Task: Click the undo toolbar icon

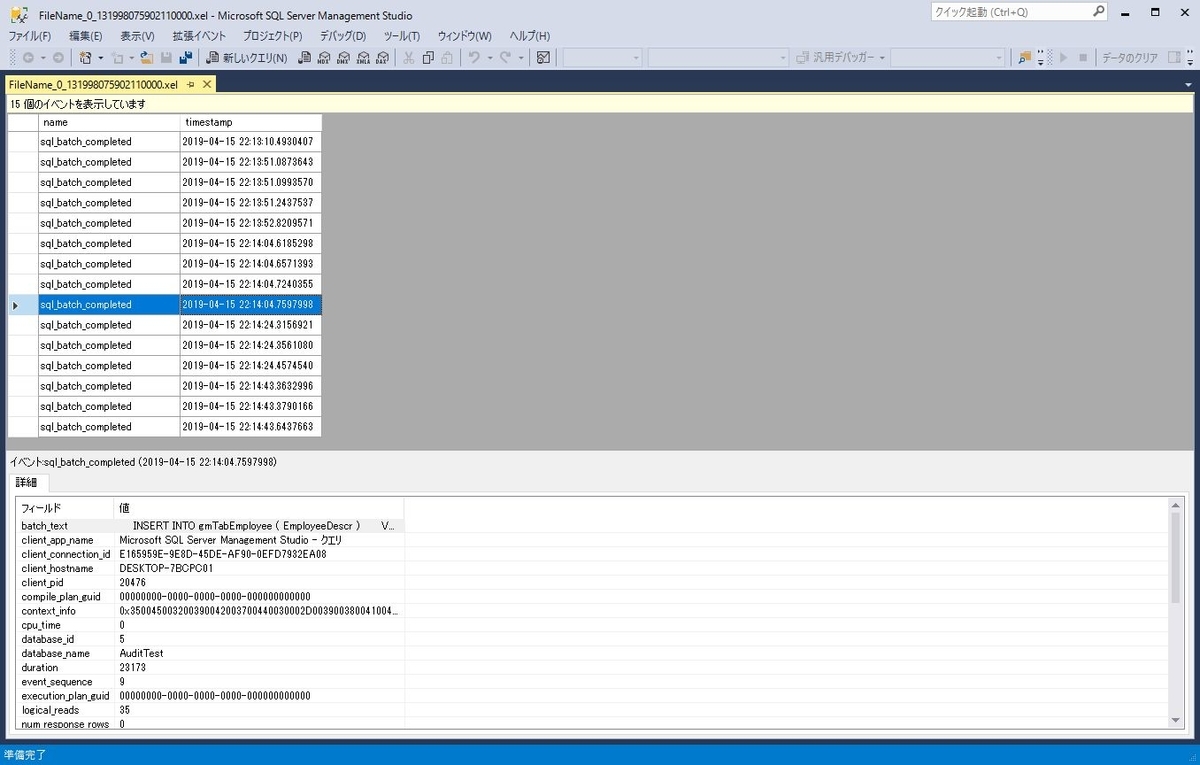Action: (475, 58)
